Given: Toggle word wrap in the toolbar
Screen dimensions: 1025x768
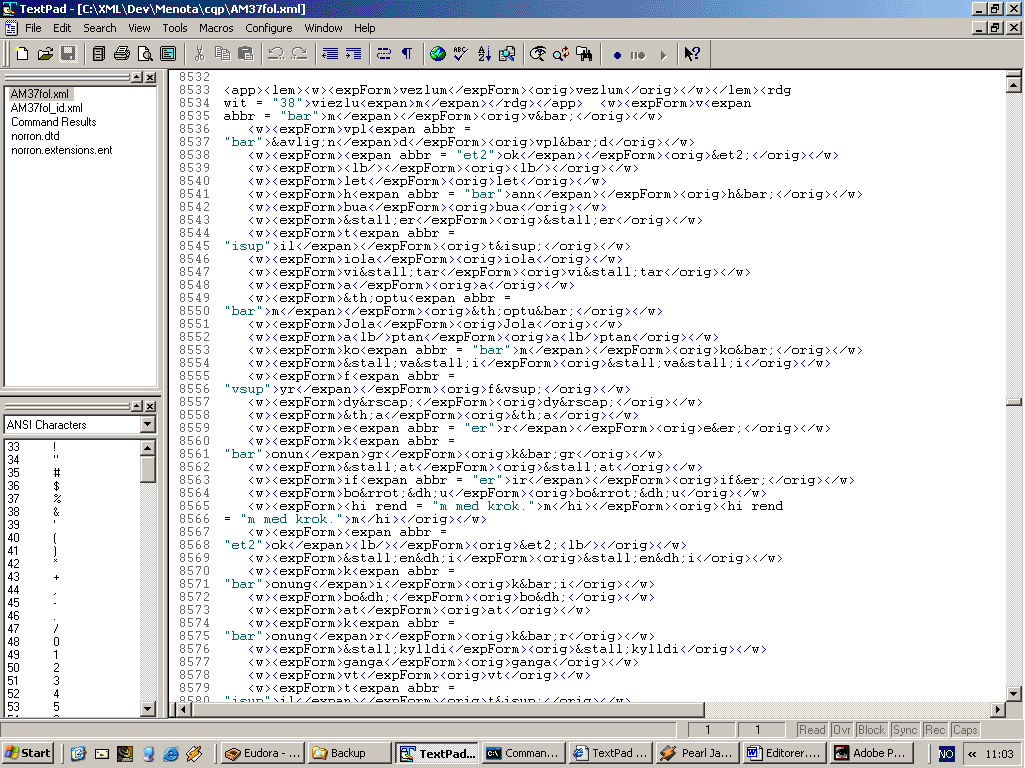Looking at the screenshot, I should (384, 54).
